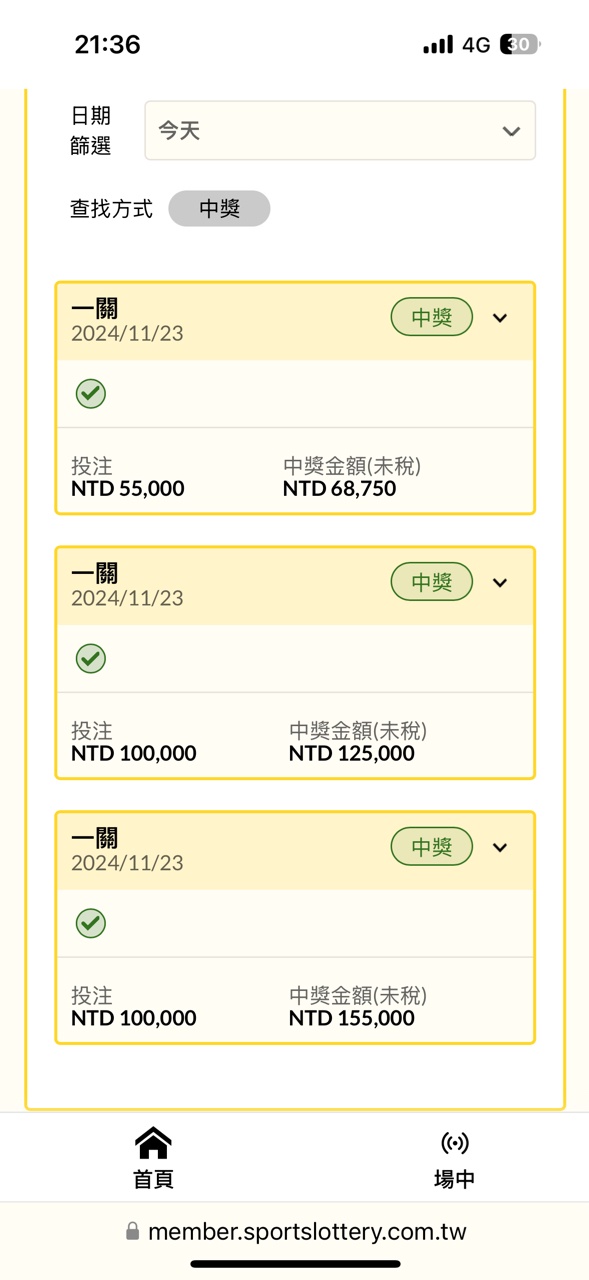
Task: Toggle the 中獎 filter under 查找方式
Action: [219, 209]
